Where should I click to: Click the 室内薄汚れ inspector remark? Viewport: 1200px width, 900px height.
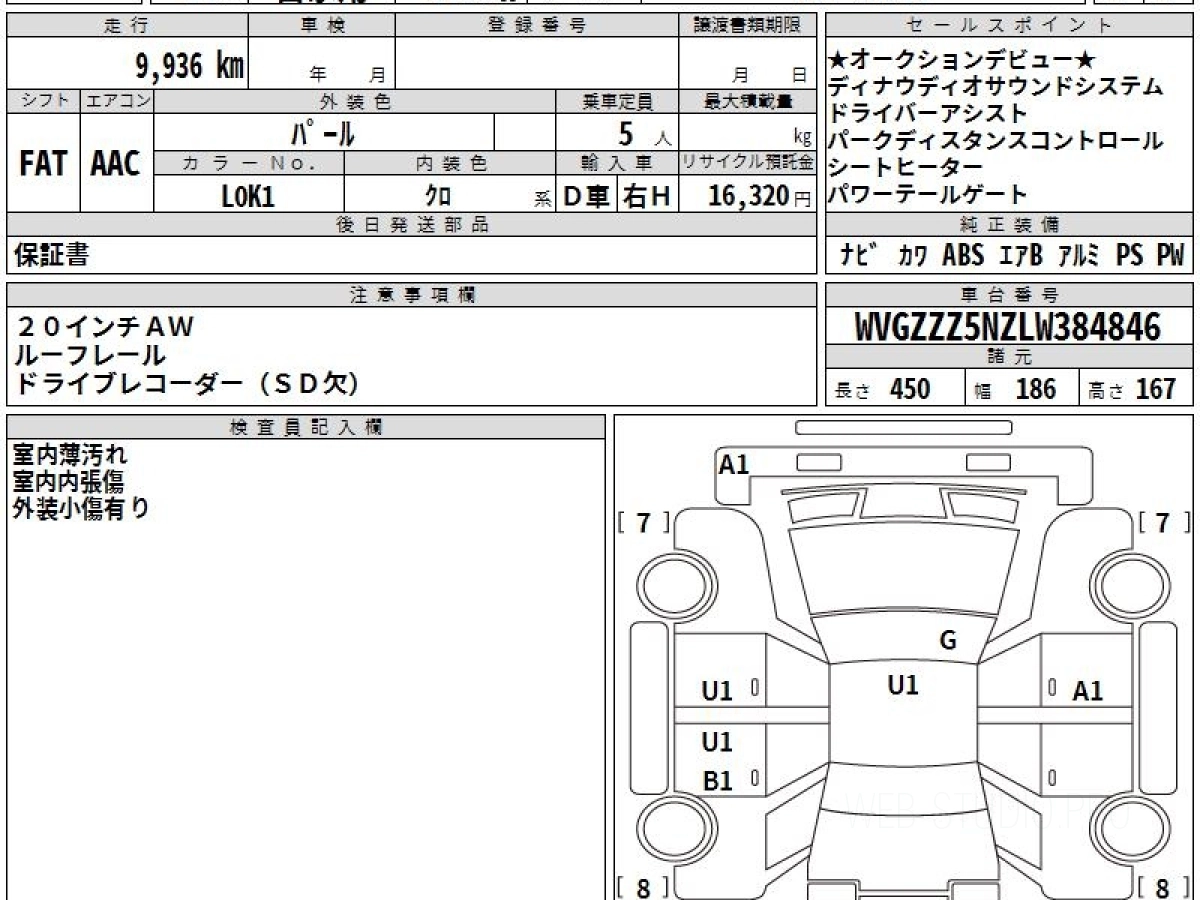pos(70,455)
